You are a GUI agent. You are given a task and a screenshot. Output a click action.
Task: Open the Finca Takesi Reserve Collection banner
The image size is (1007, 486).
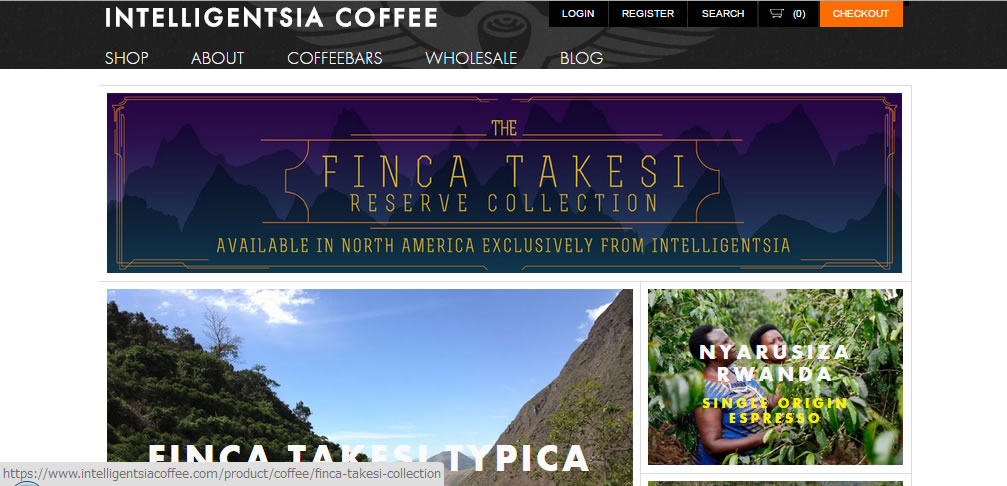point(504,183)
